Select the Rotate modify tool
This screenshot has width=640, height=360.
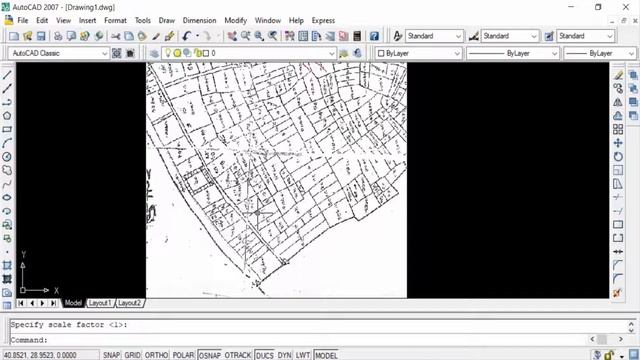pyautogui.click(x=618, y=157)
